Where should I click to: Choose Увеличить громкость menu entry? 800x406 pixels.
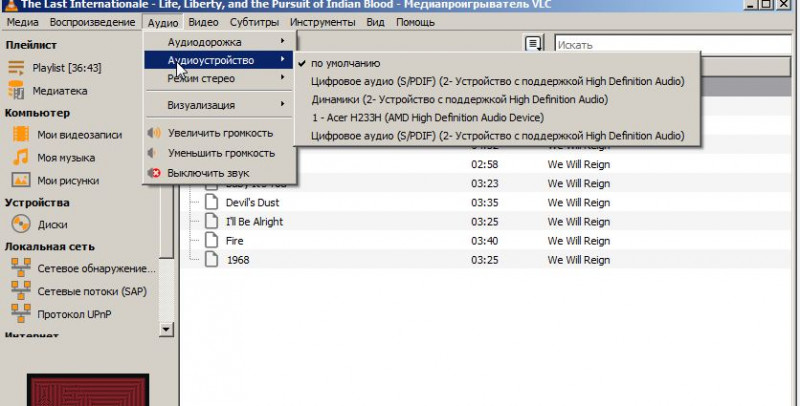219,133
